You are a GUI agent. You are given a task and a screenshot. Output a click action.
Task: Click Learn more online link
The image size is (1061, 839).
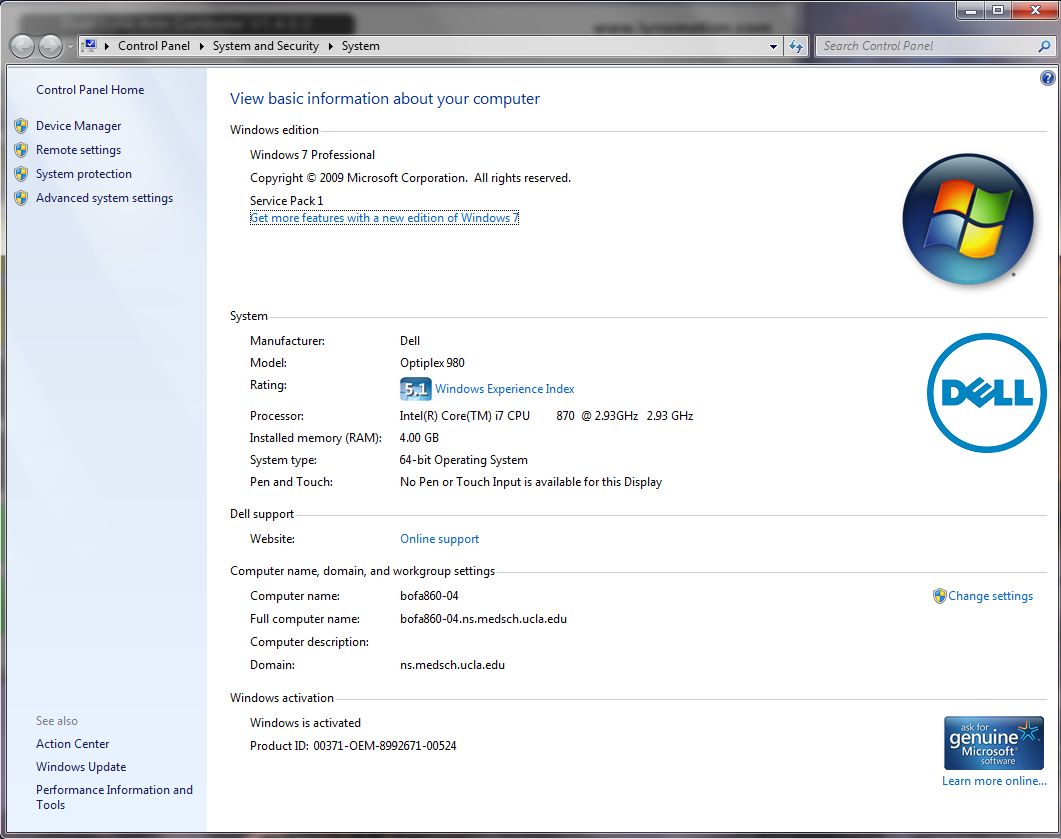point(994,781)
